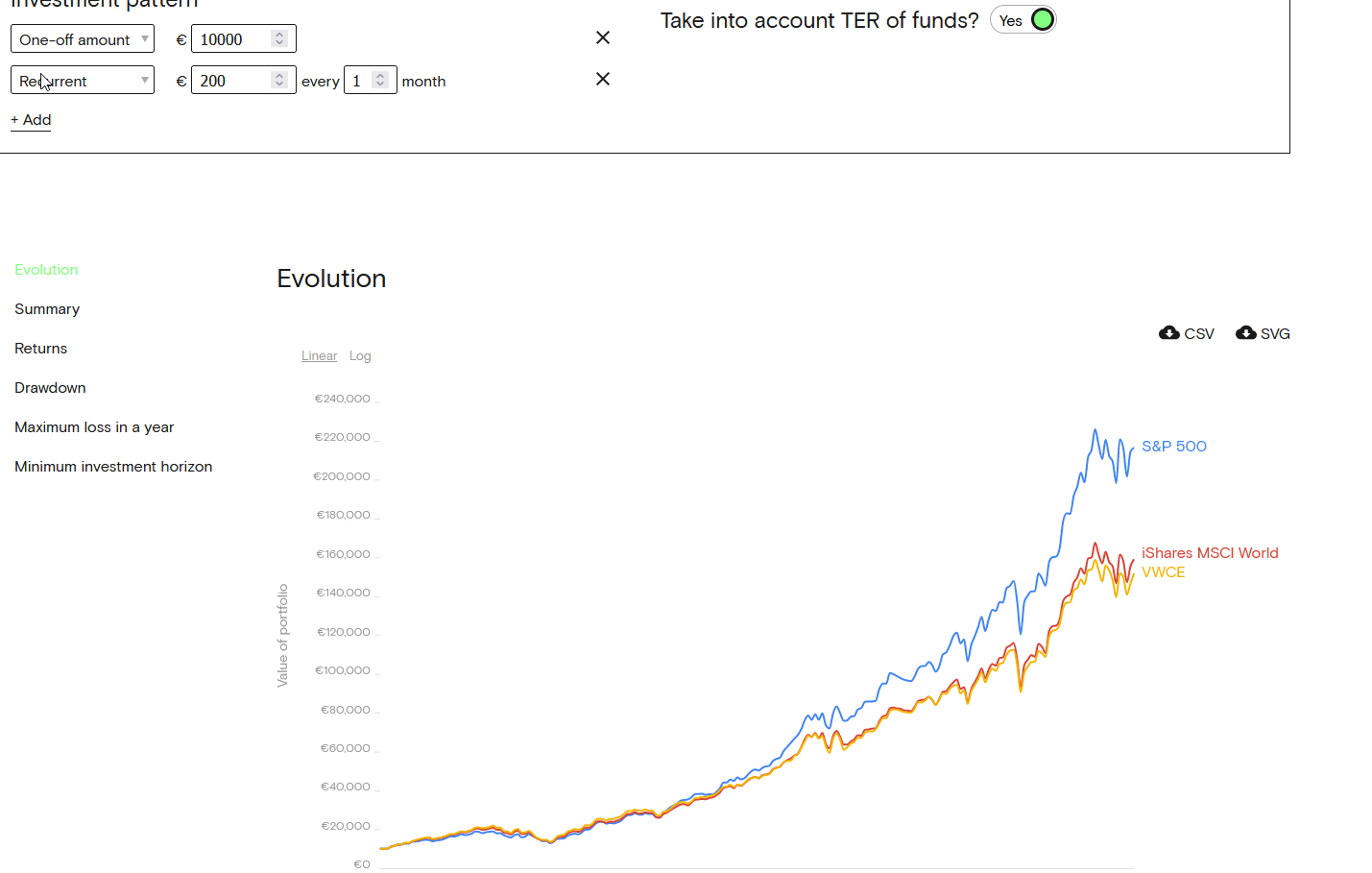Screen dimensions: 1372x873
Task: Toggle the TER of funds switch
Action: (1023, 20)
